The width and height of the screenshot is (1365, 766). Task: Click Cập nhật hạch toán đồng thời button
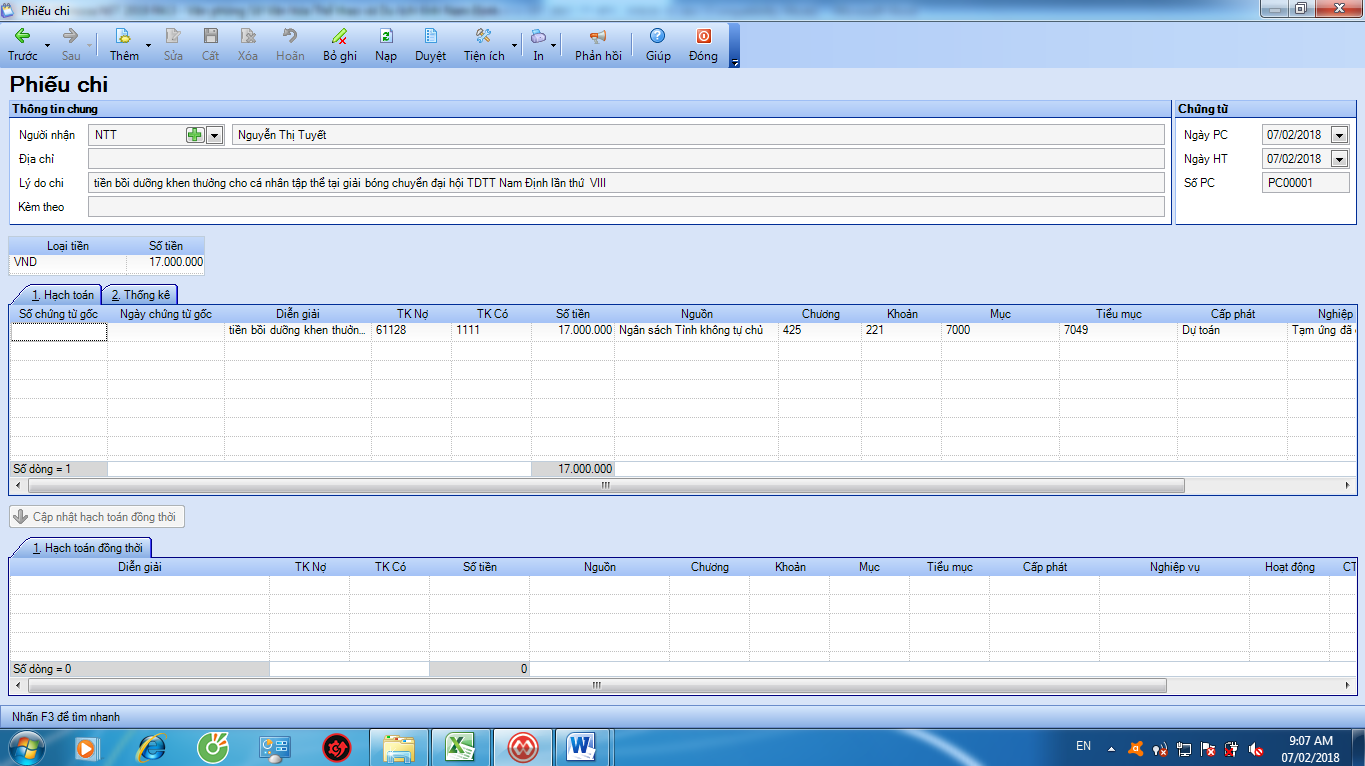click(97, 517)
